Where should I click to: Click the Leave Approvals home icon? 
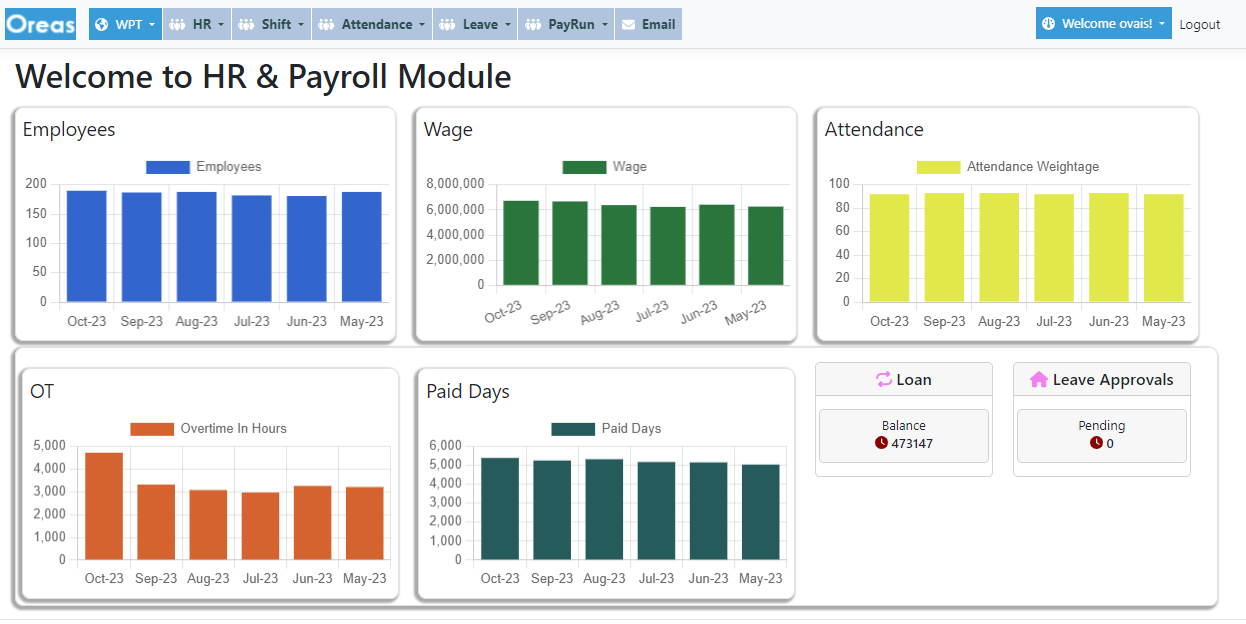(1039, 380)
